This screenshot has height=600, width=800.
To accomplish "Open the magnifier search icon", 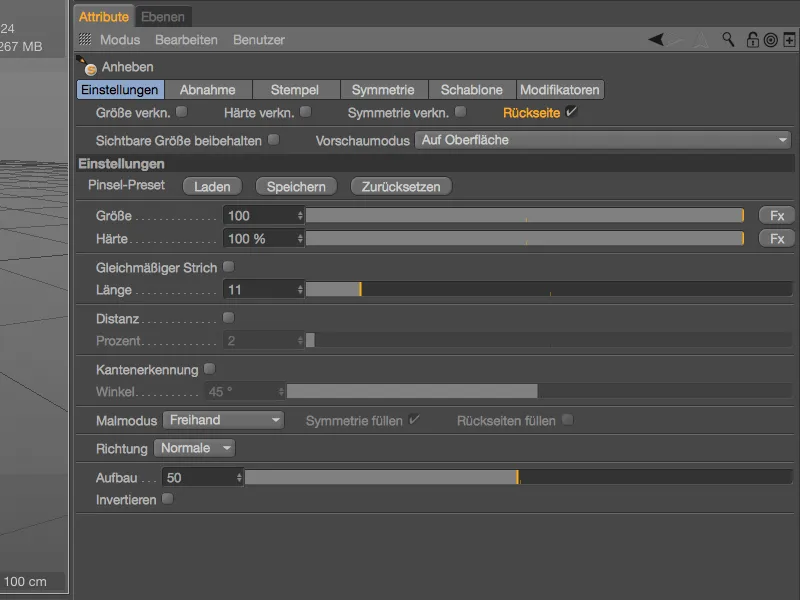I will [728, 39].
